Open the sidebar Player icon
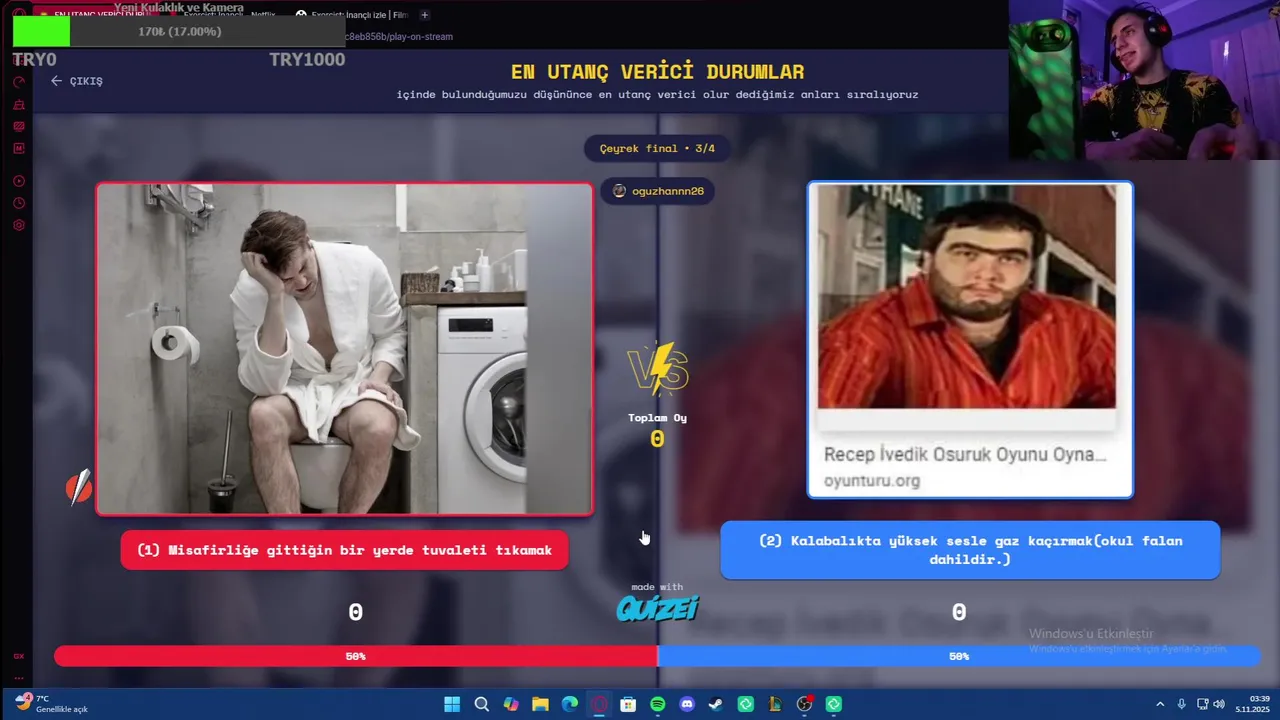This screenshot has width=1280, height=720. [x=19, y=181]
